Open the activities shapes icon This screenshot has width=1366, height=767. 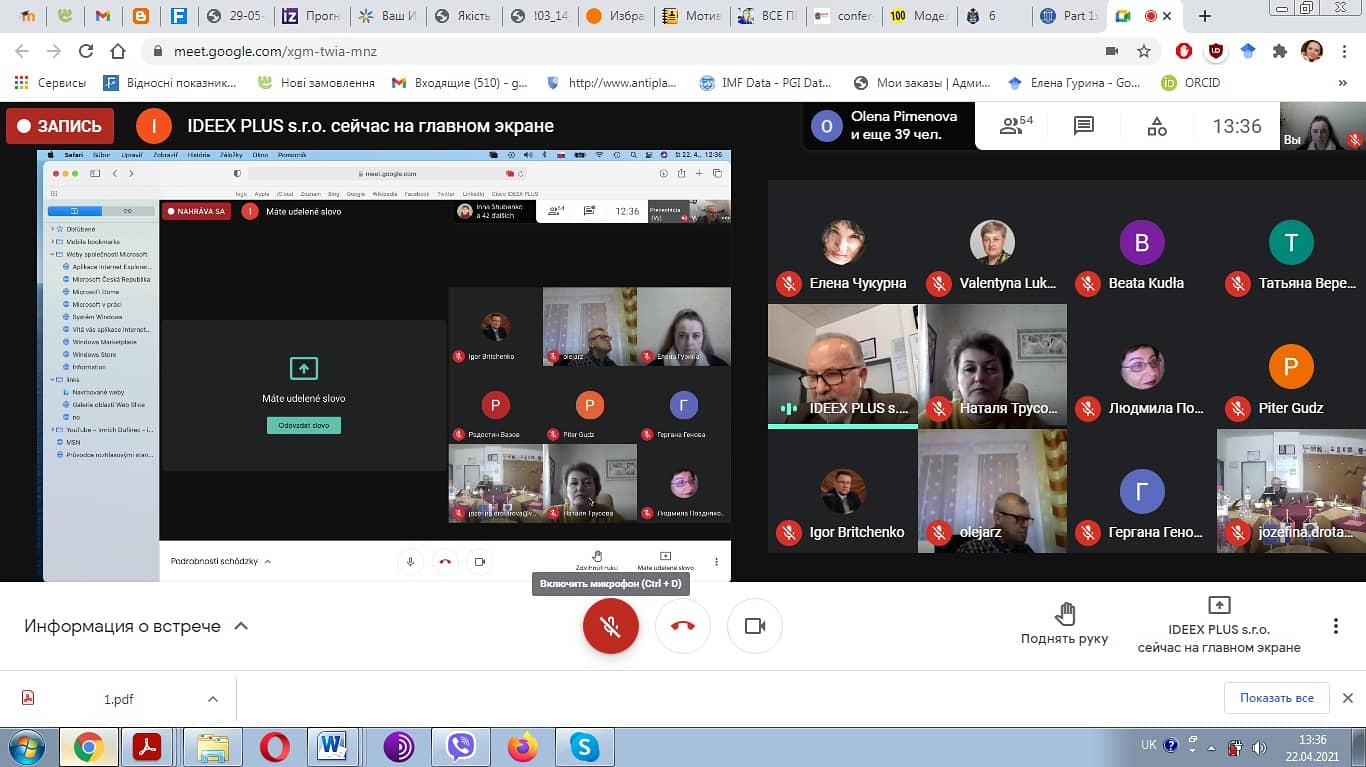[x=1157, y=126]
